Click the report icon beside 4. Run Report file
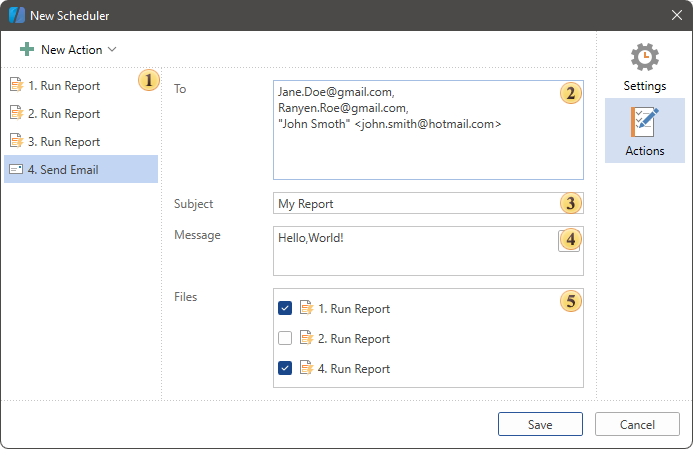This screenshot has height=449, width=693. pyautogui.click(x=307, y=369)
